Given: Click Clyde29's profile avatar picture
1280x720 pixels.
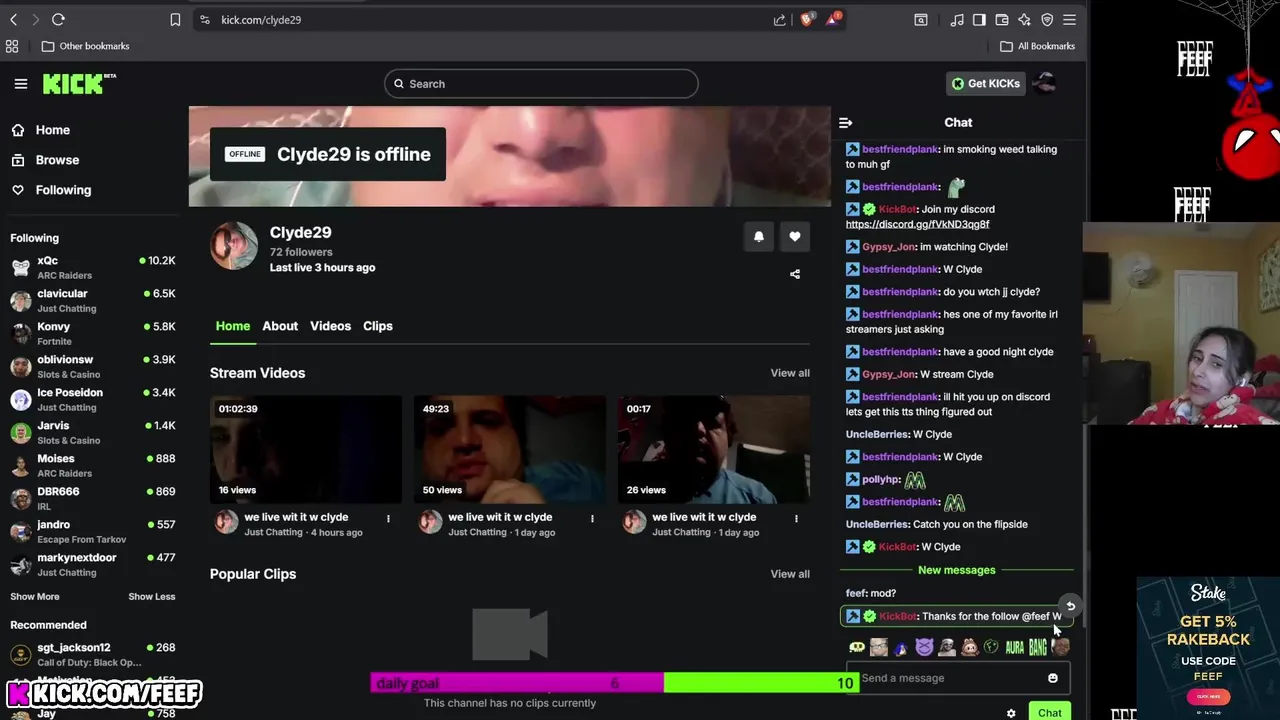Looking at the screenshot, I should point(234,246).
